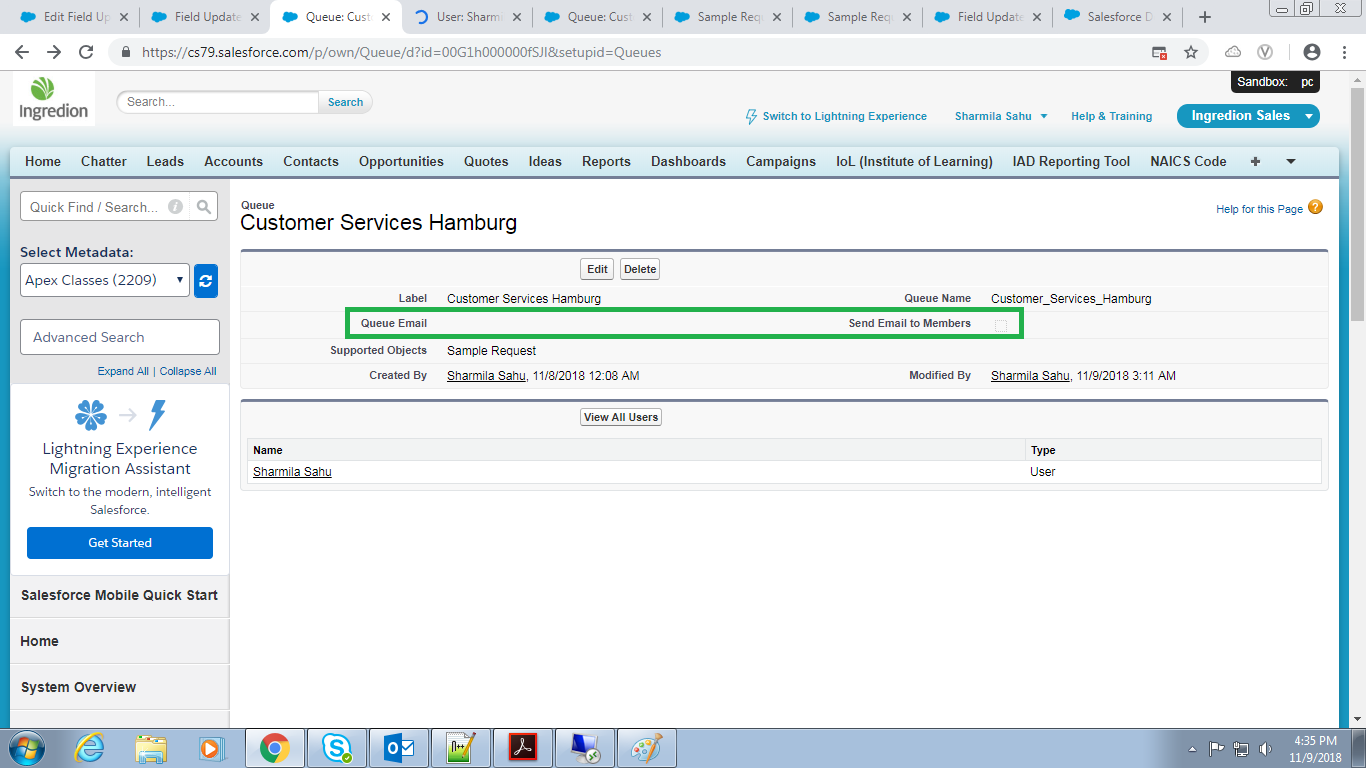Image resolution: width=1366 pixels, height=768 pixels.
Task: Click the browser Back arrow
Action: (x=22, y=52)
